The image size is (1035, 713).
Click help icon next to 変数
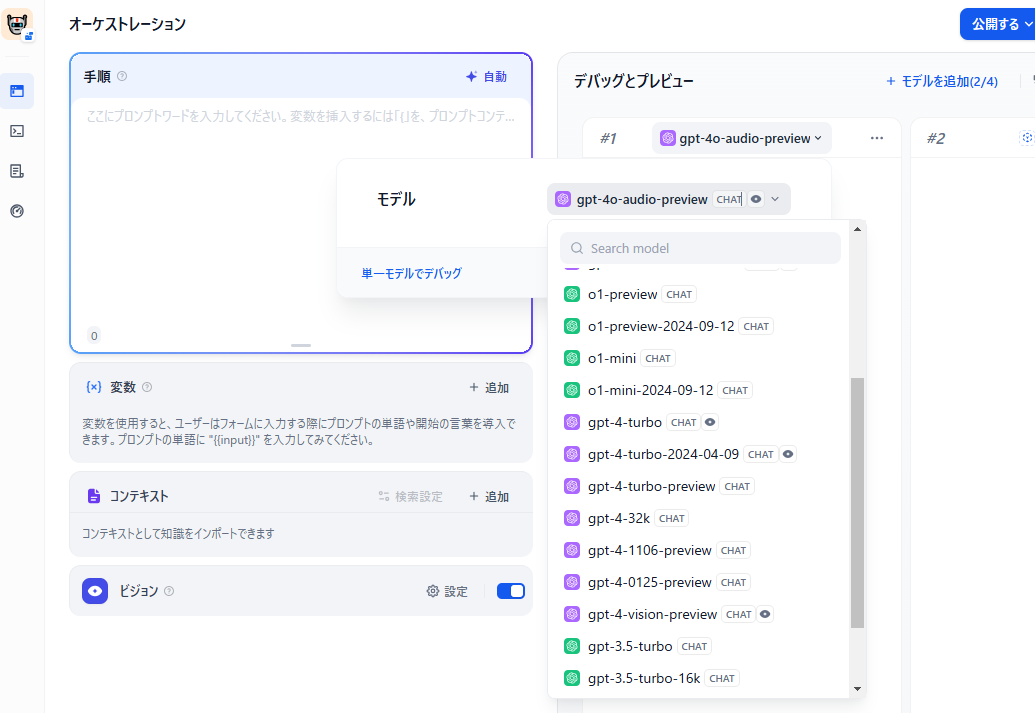point(147,388)
